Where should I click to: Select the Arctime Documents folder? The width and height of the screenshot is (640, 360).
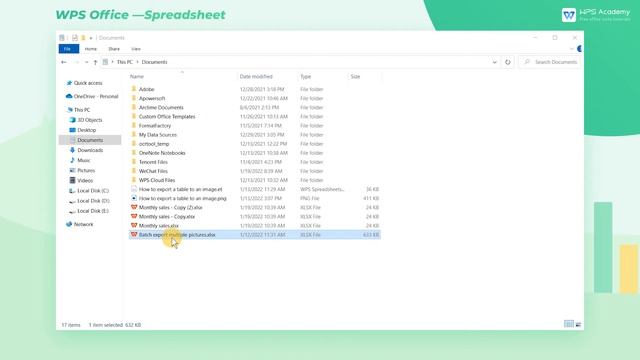161,107
